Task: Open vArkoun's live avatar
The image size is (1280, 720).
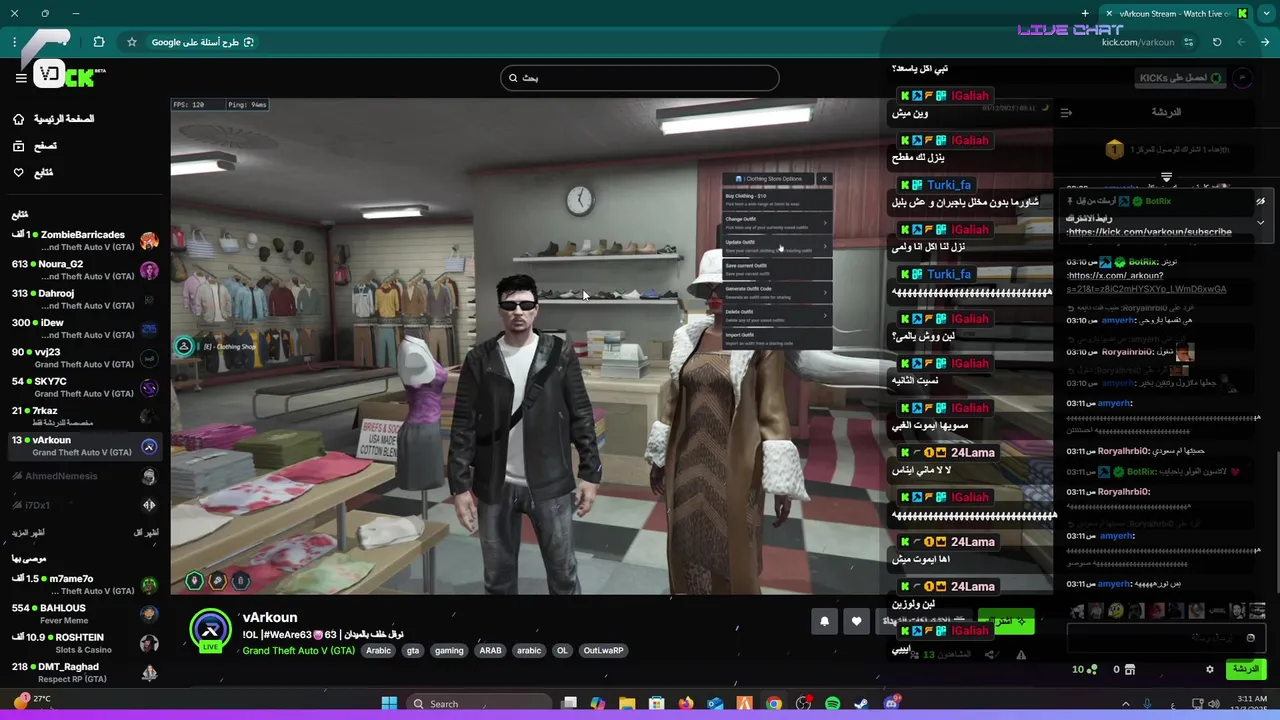Action: (x=210, y=629)
